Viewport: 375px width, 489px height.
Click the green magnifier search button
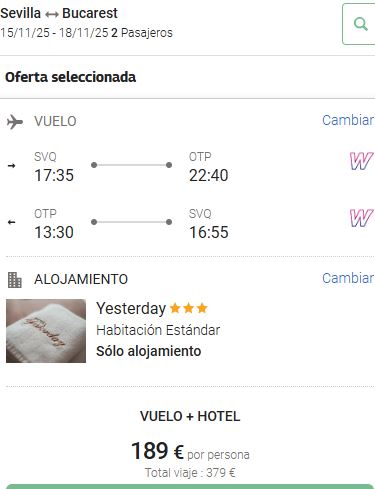(x=359, y=24)
